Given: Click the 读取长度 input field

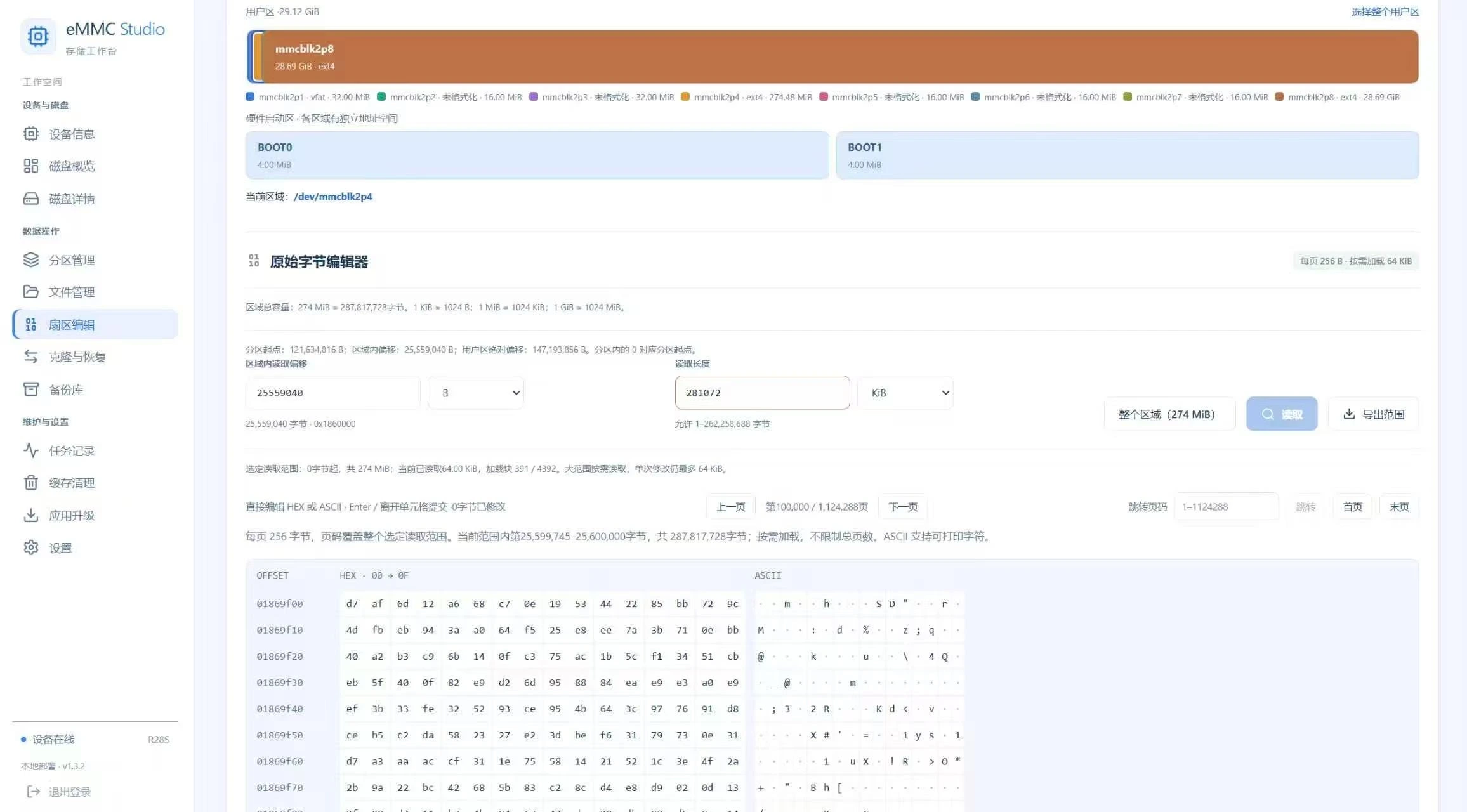Looking at the screenshot, I should (x=762, y=393).
